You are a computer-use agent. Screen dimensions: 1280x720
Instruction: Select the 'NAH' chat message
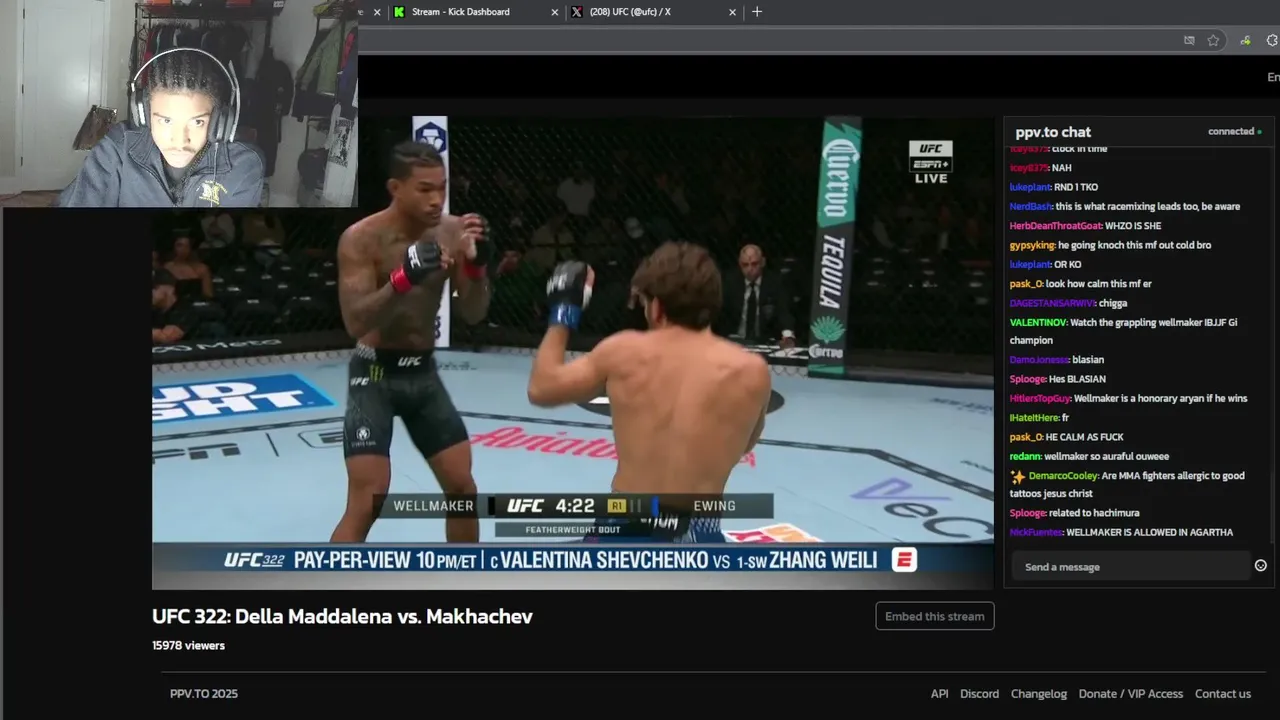(1040, 168)
